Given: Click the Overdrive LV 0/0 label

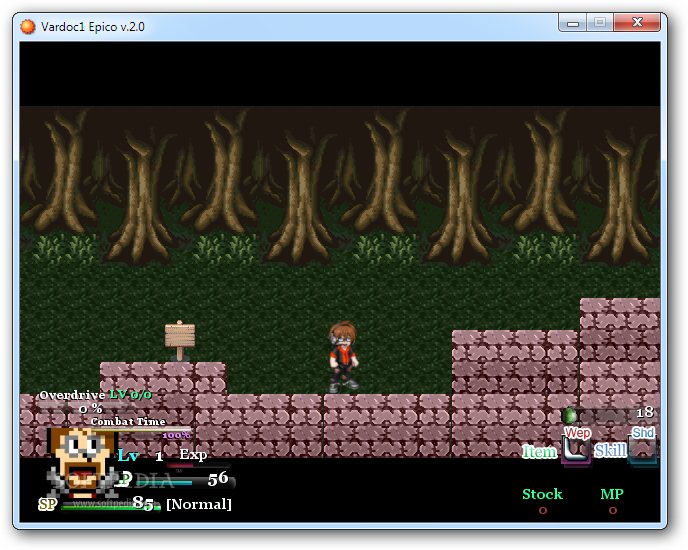Looking at the screenshot, I should pyautogui.click(x=96, y=395).
